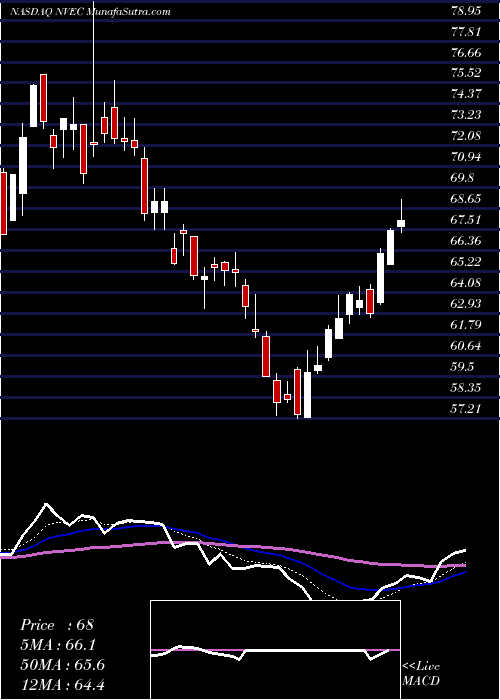Click the Price : 68 readout

(57, 625)
